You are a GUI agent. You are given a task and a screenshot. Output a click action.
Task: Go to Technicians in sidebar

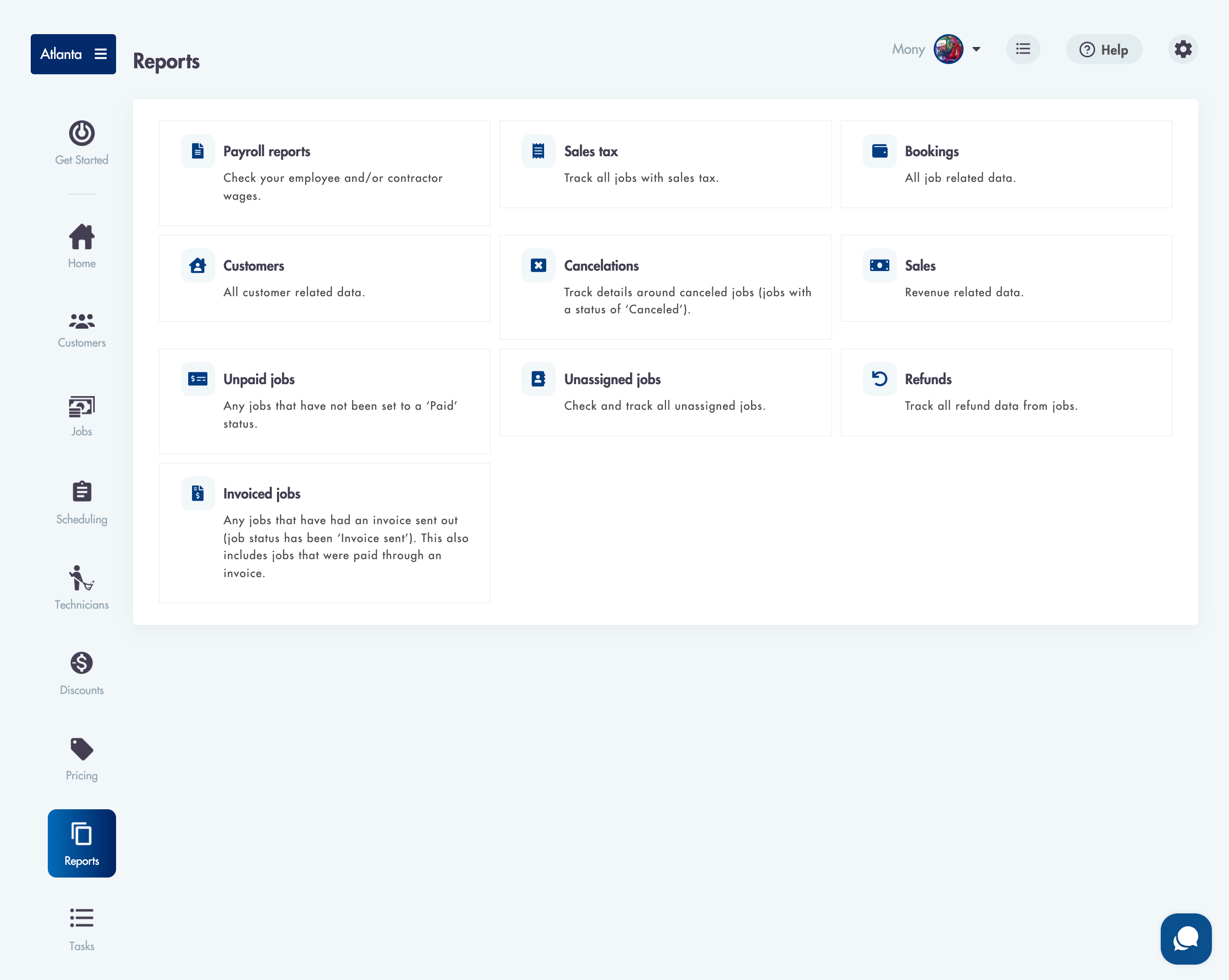(x=82, y=587)
